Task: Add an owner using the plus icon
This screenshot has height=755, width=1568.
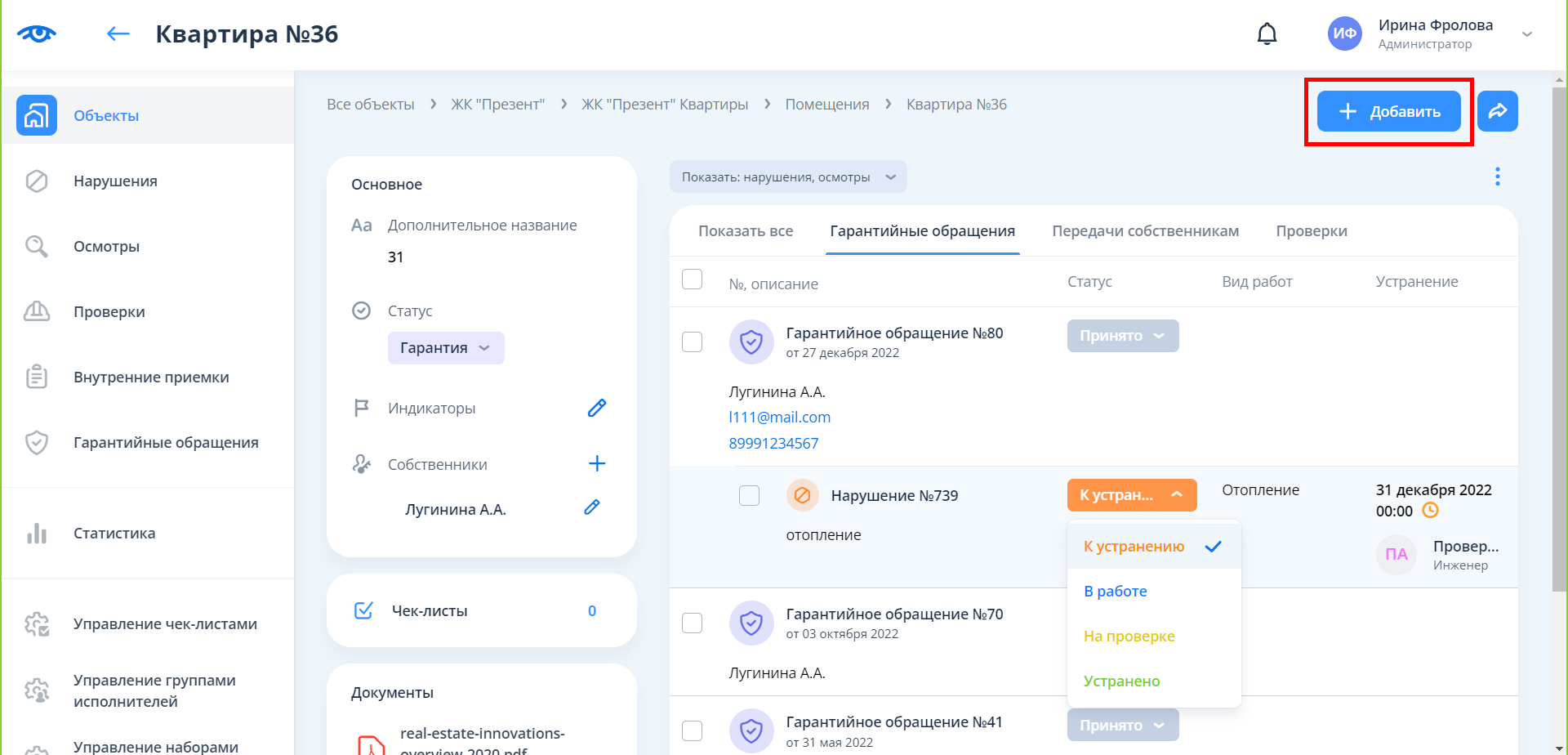Action: coord(597,464)
